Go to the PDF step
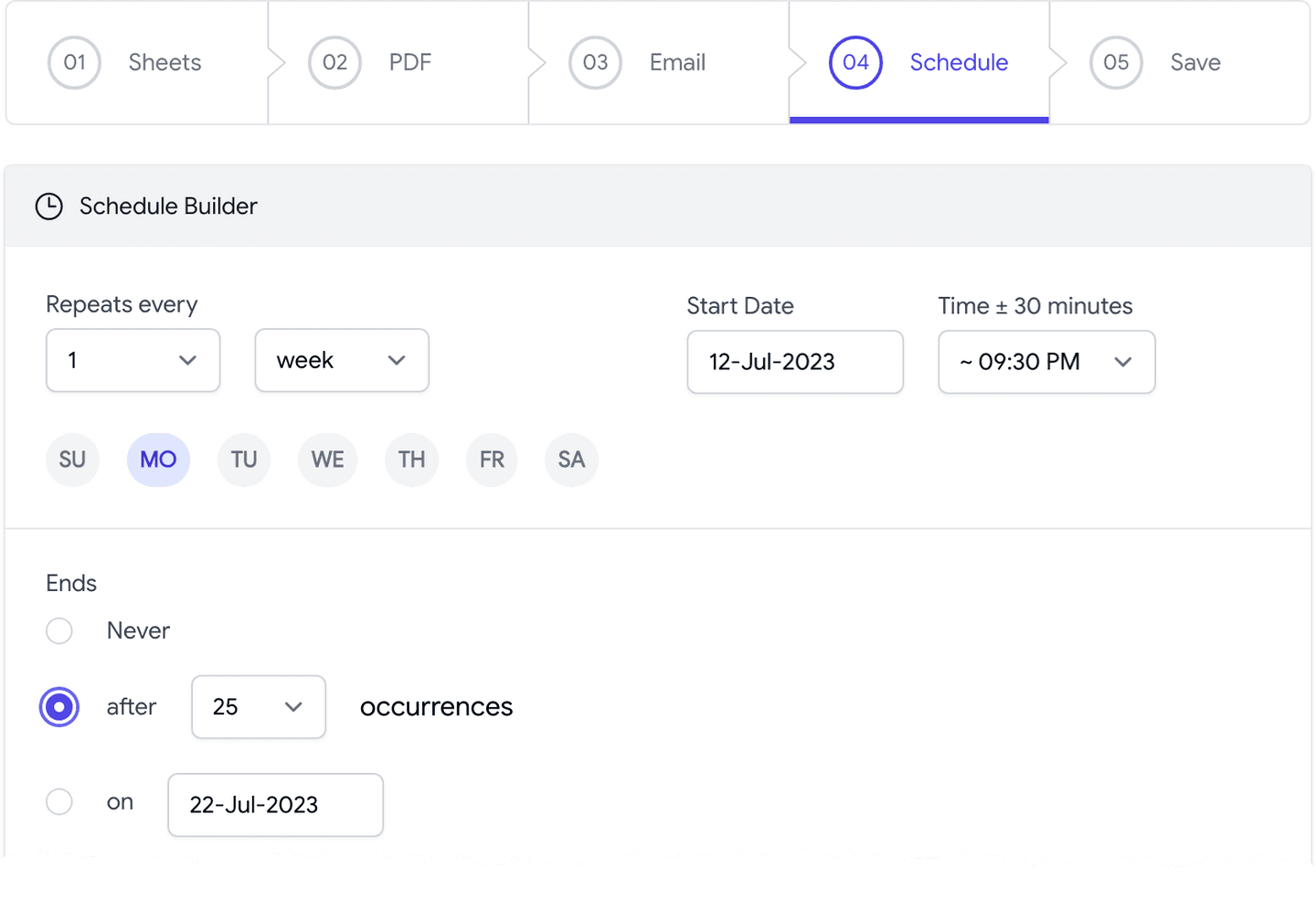This screenshot has height=910, width=1316. click(x=398, y=62)
